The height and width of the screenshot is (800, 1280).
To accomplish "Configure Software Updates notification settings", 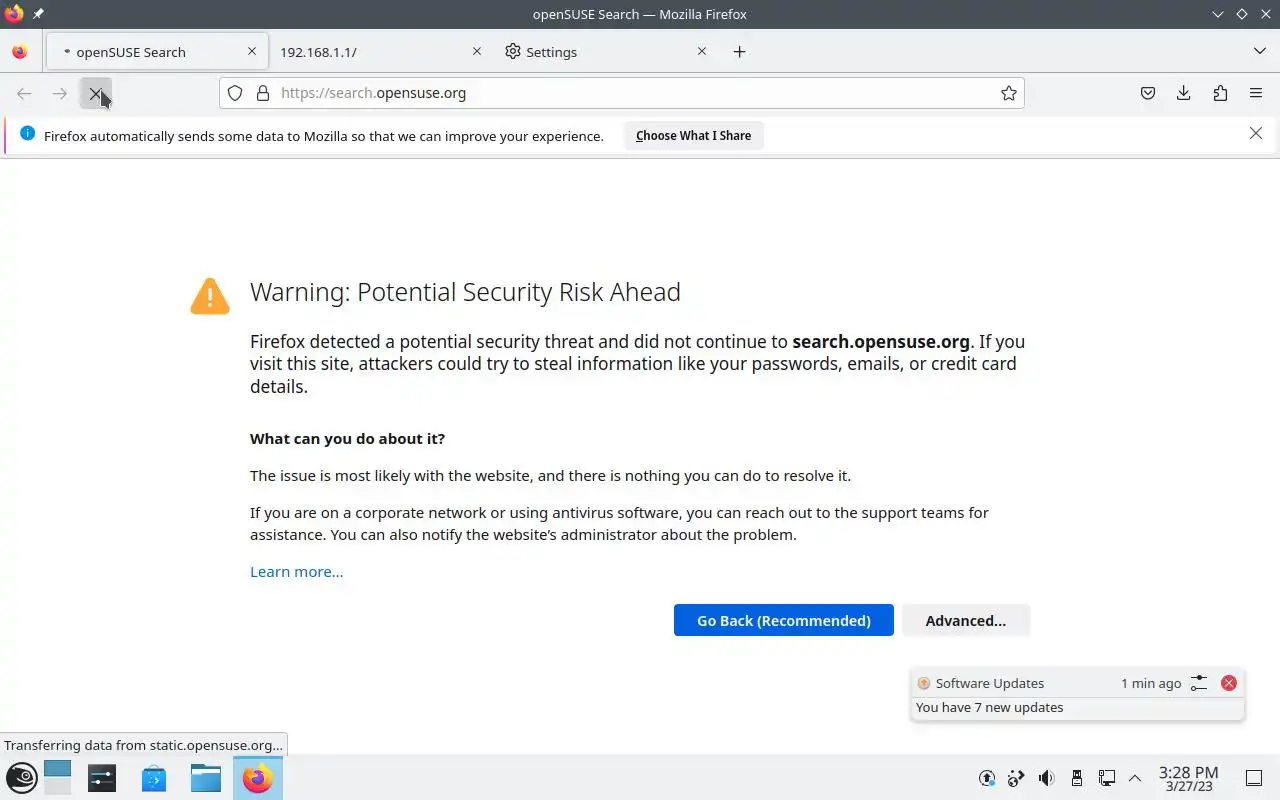I will pyautogui.click(x=1199, y=683).
